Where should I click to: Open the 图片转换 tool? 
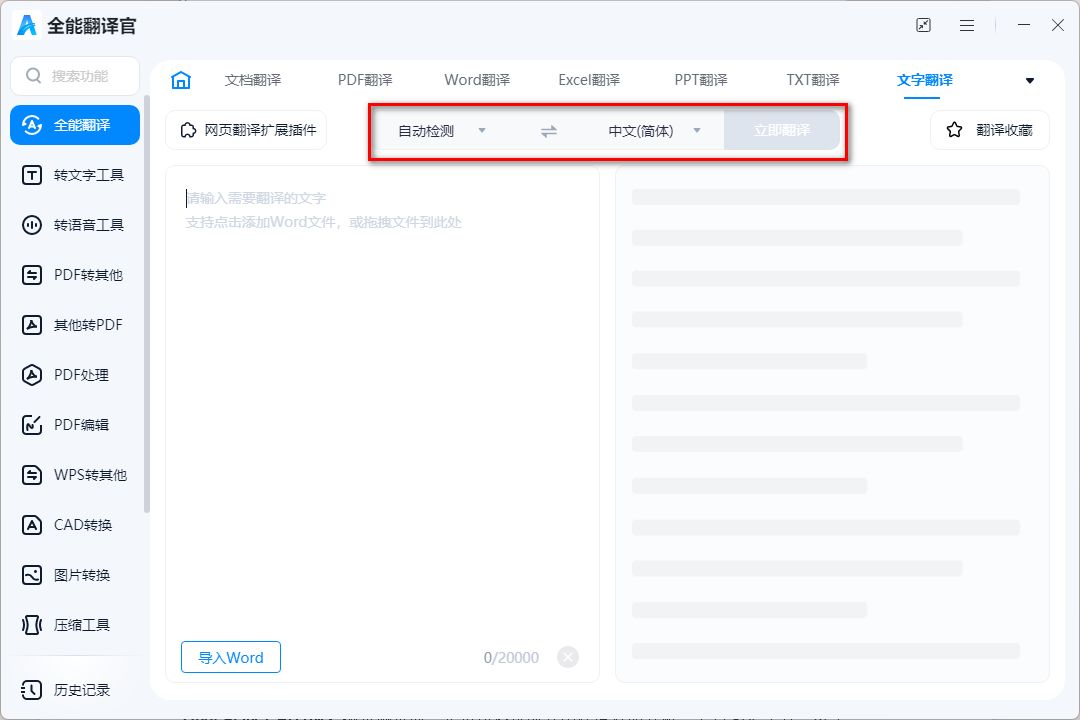(75, 575)
